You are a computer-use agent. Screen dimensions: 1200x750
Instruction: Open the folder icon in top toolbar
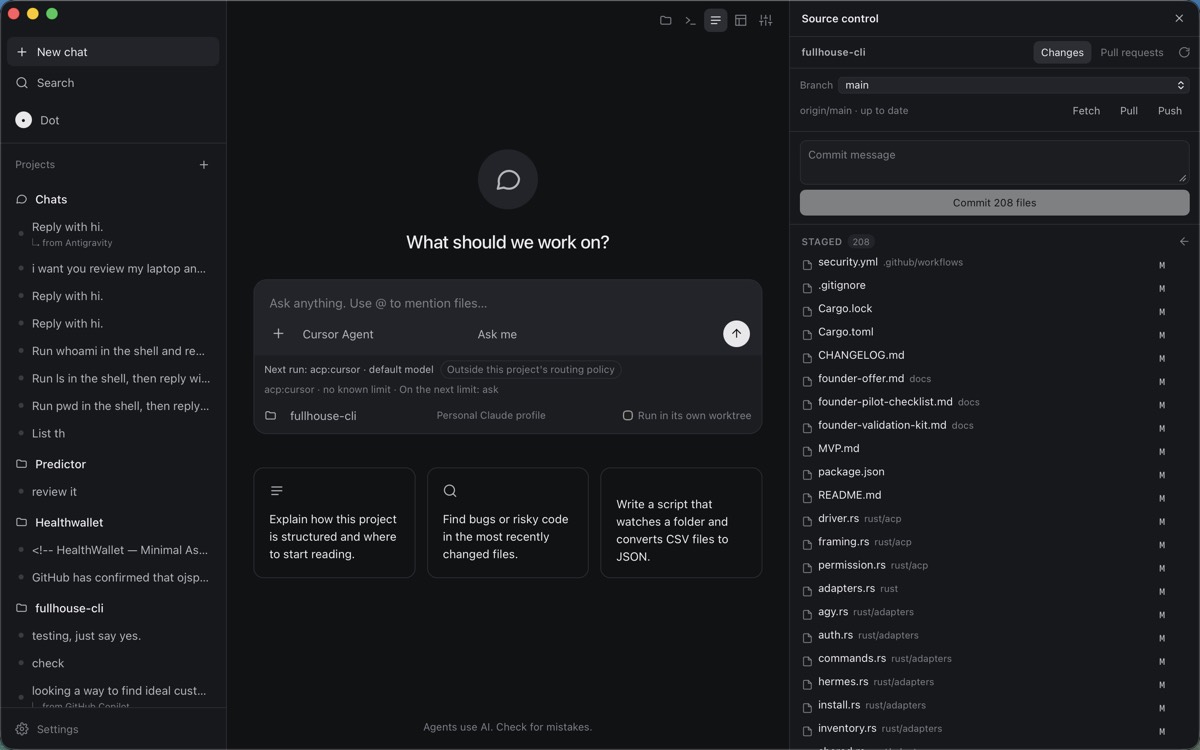[x=665, y=20]
